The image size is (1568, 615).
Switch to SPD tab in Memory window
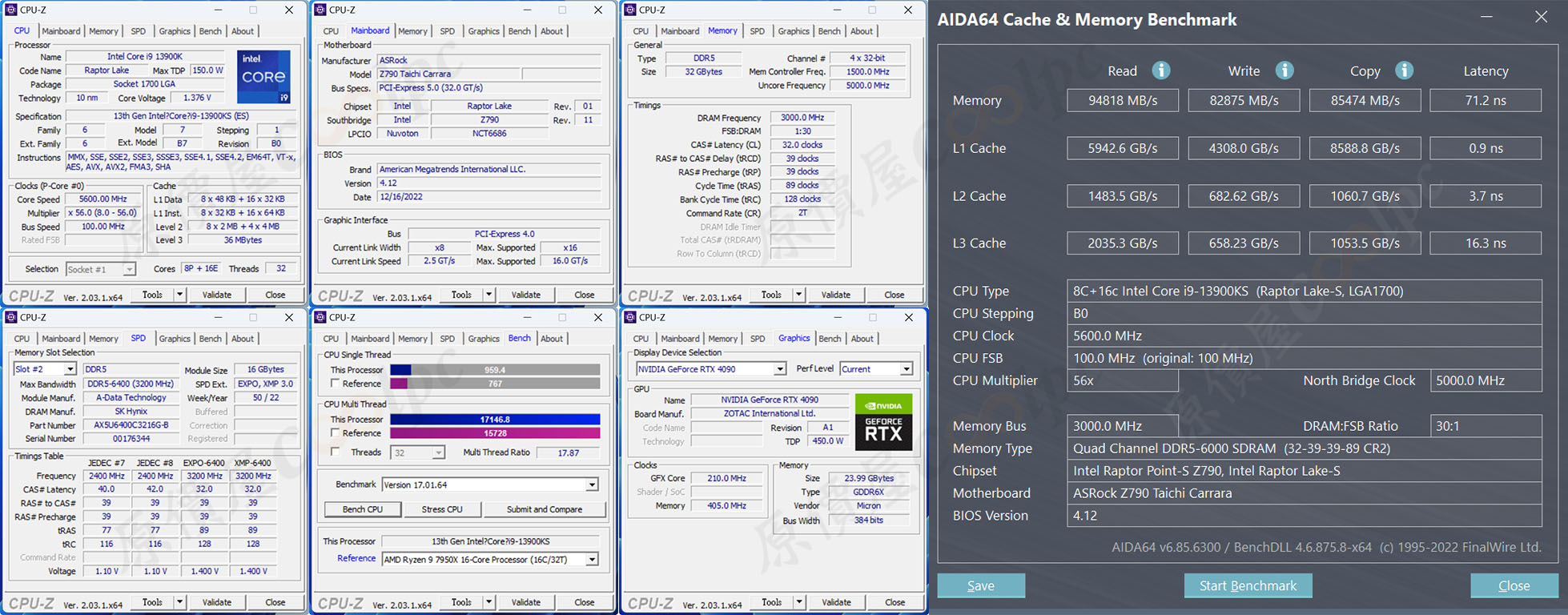pyautogui.click(x=758, y=31)
